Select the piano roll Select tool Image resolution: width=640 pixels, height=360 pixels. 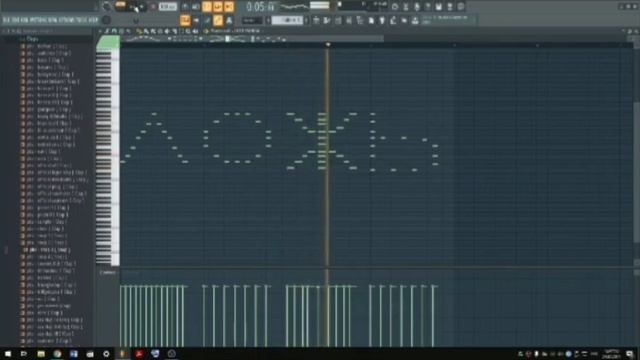(x=182, y=31)
